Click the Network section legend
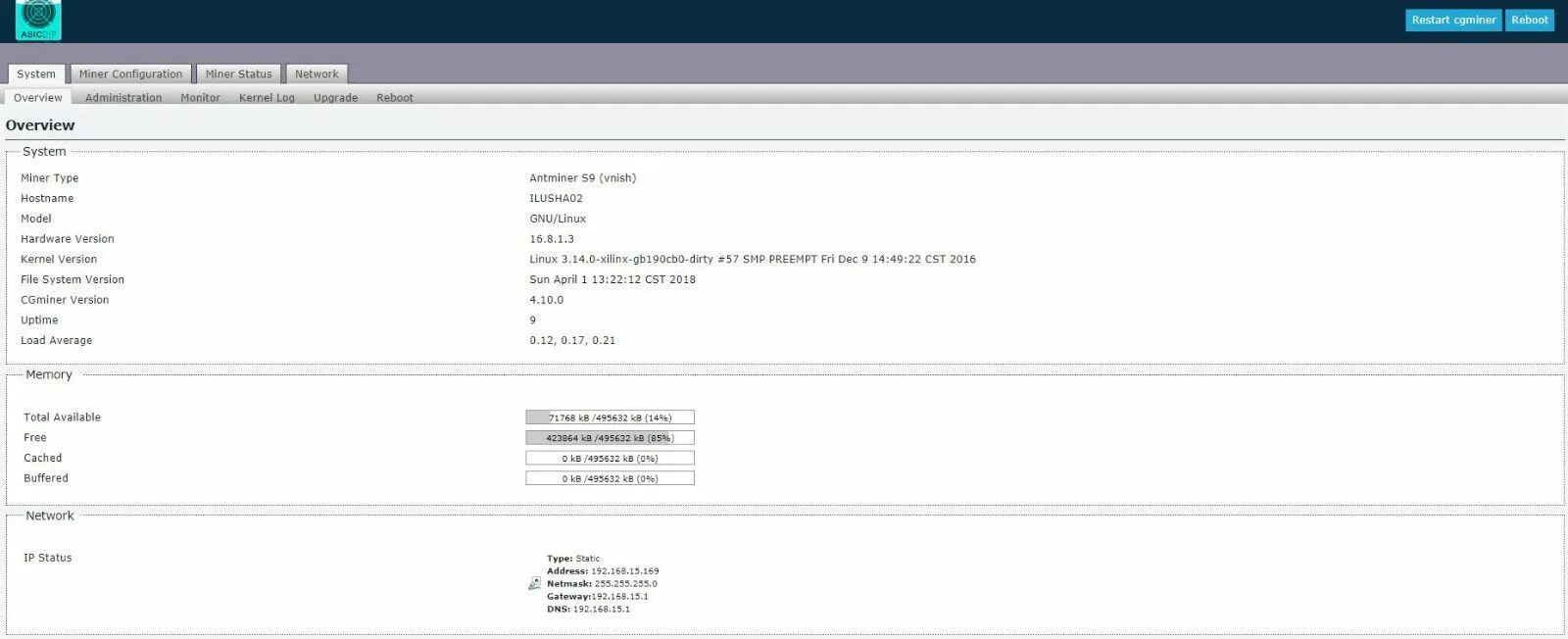Image resolution: width=1568 pixels, height=639 pixels. 50,516
